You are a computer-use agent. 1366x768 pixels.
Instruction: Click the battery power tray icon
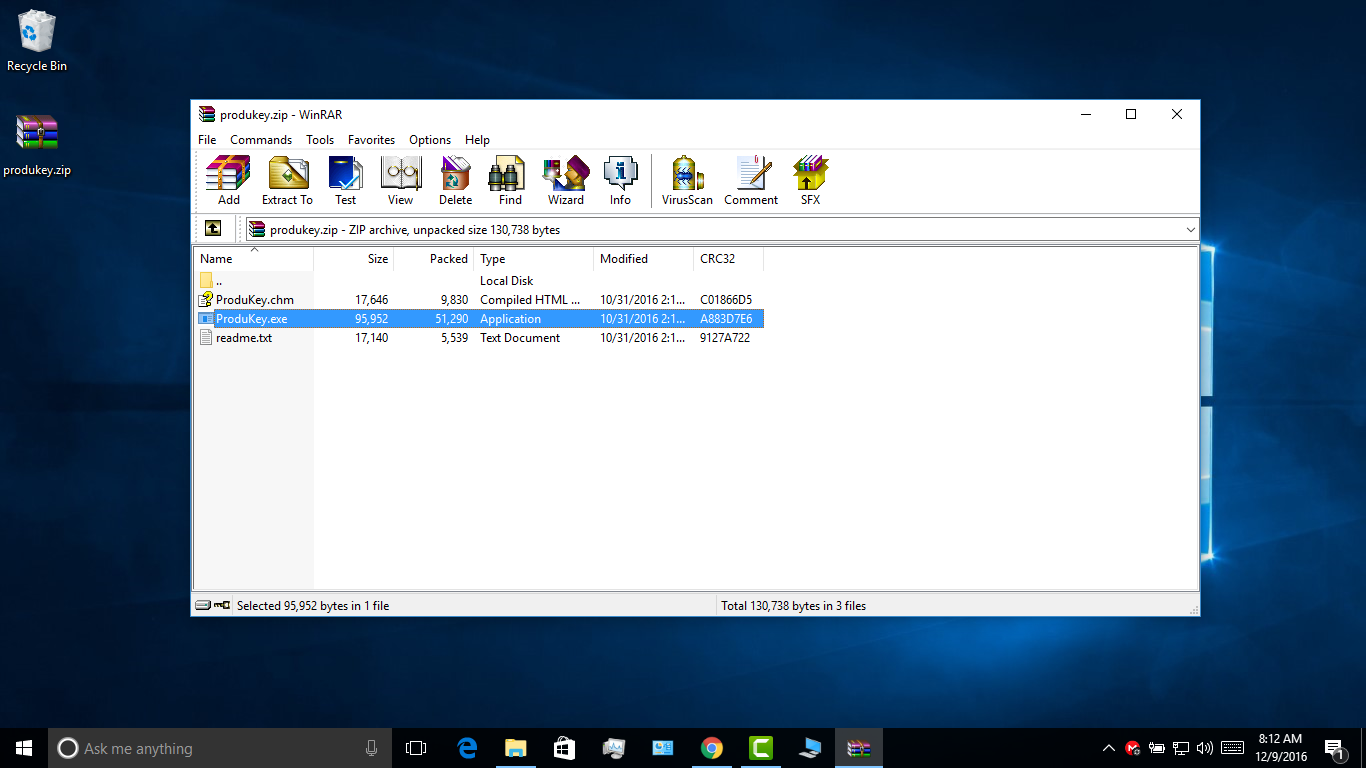click(x=1157, y=748)
